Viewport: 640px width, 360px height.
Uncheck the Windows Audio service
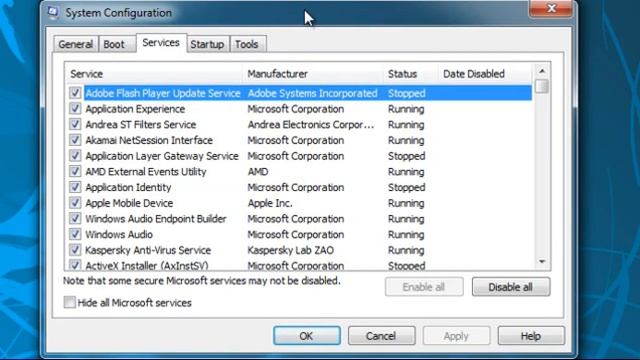(x=75, y=234)
